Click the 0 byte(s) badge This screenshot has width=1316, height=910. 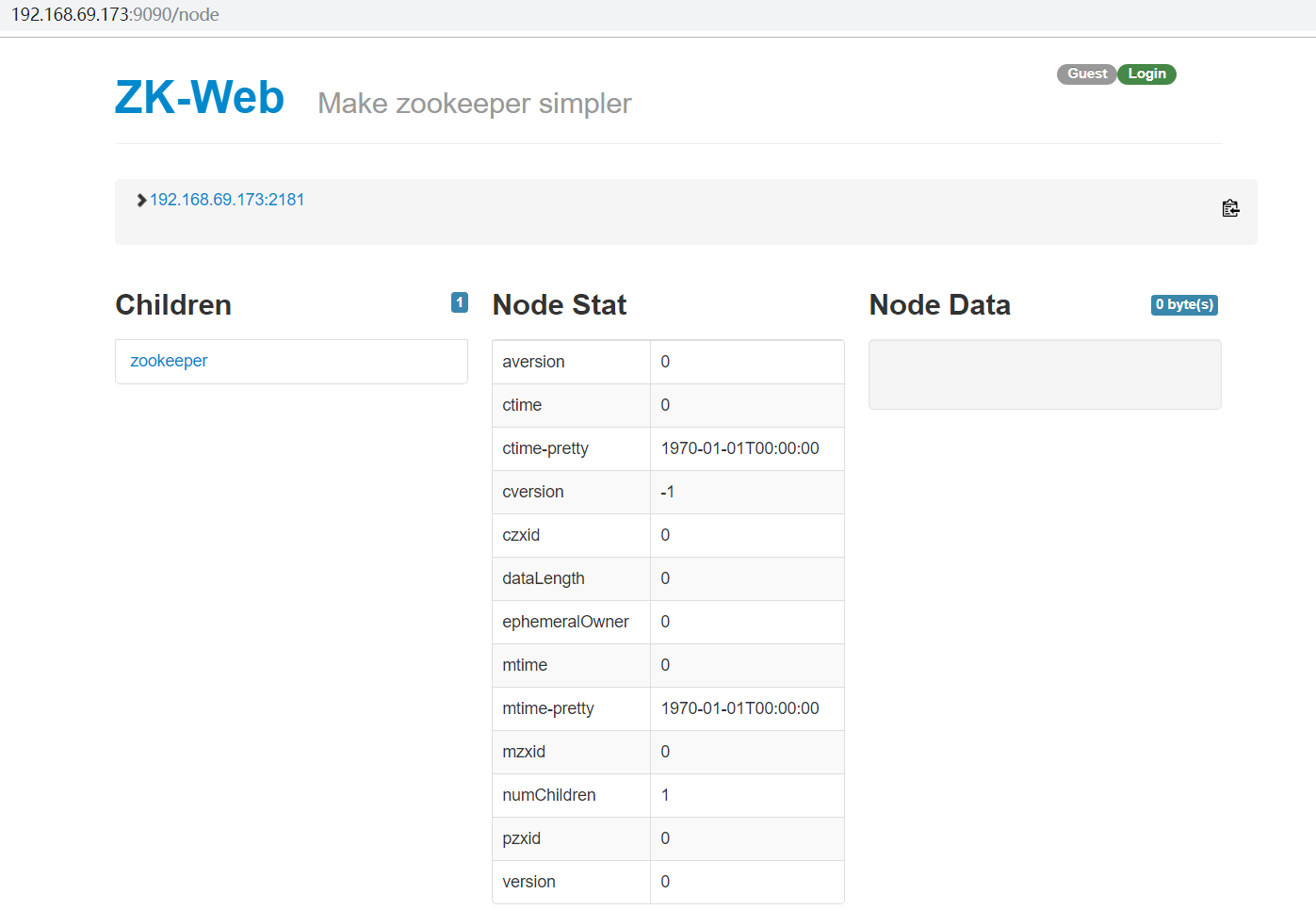[x=1184, y=304]
